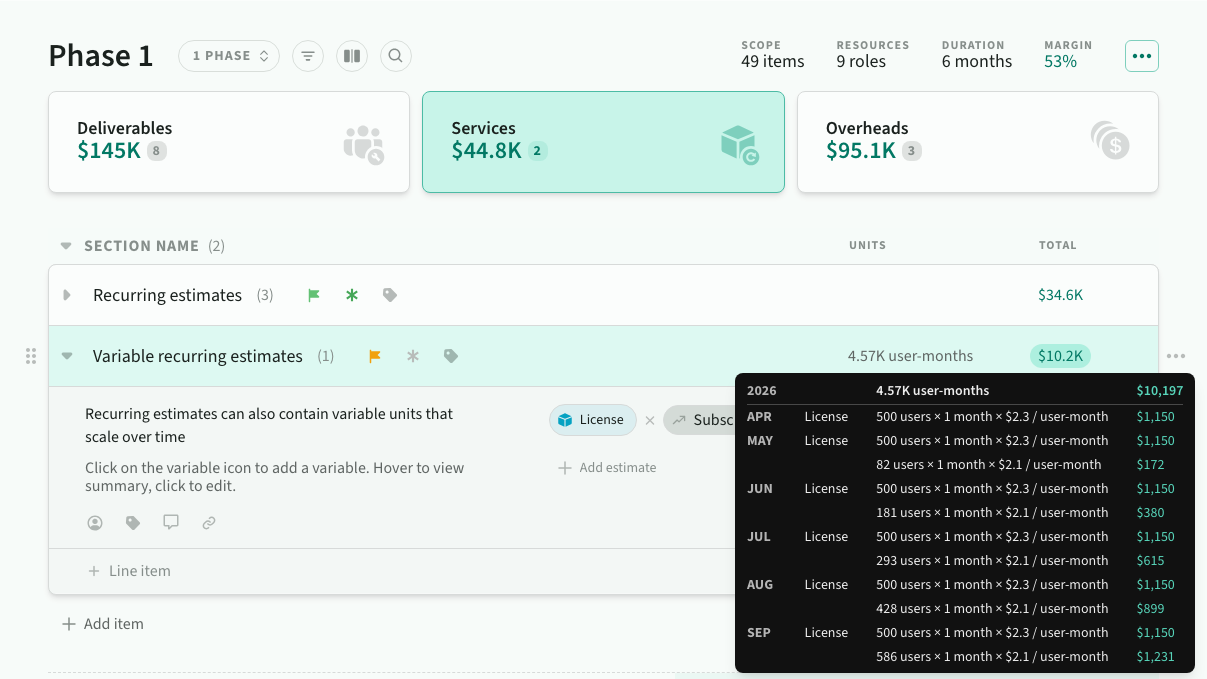Click the tag icon on Recurring estimates row
This screenshot has width=1207, height=679.
coord(390,295)
